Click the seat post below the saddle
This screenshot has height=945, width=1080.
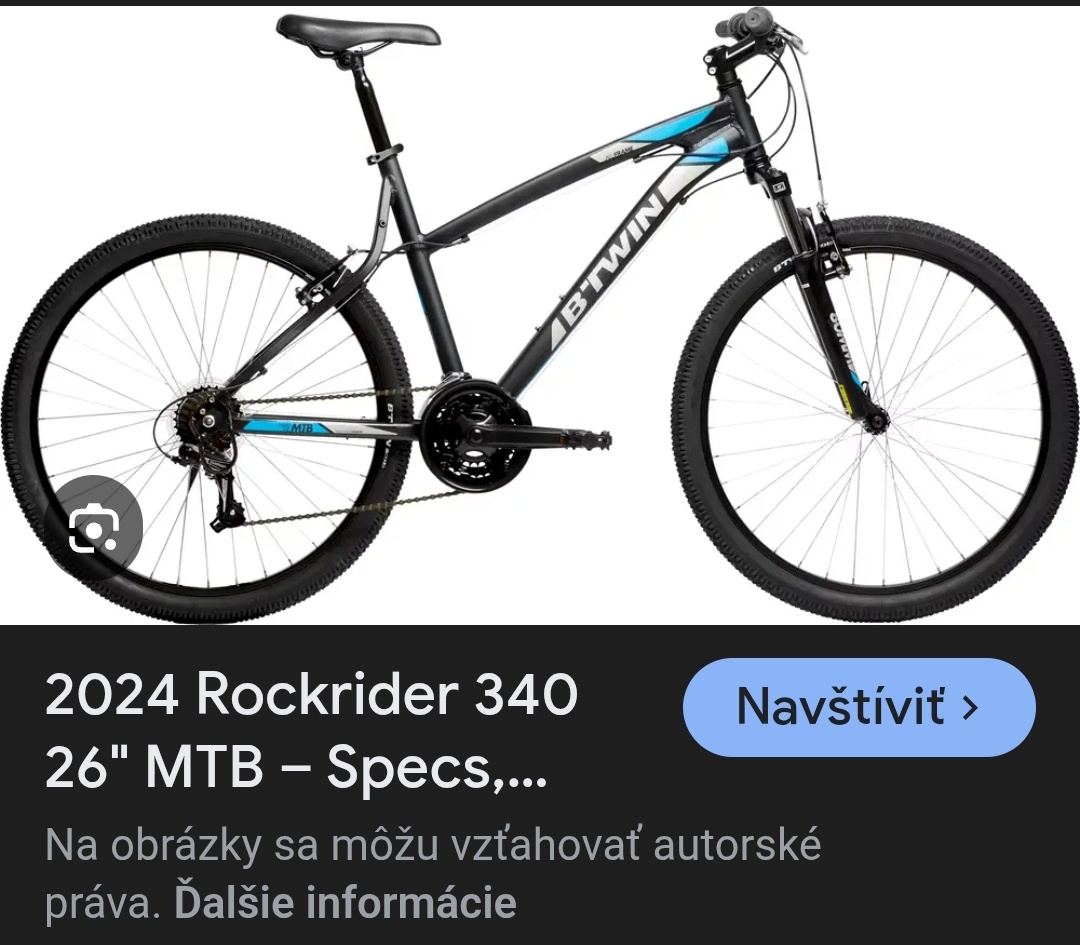point(374,103)
